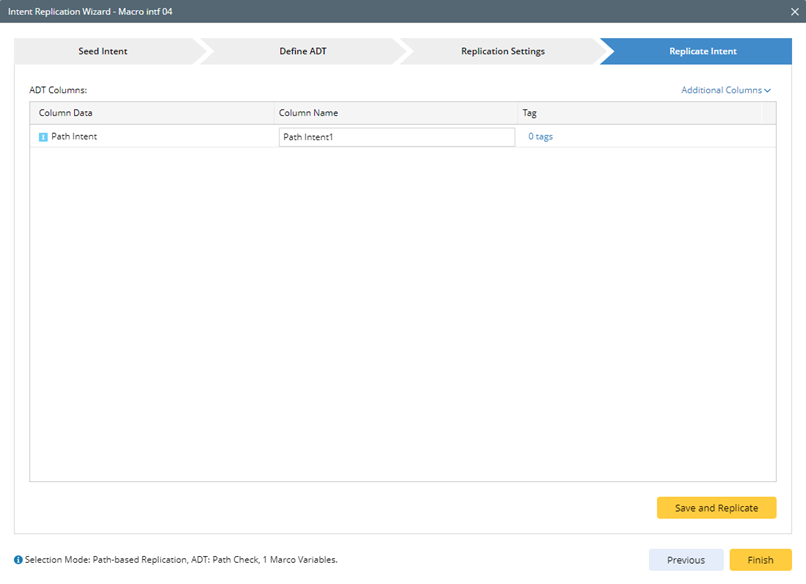This screenshot has height=584, width=806.
Task: Click the Column Data header
Action: point(66,113)
